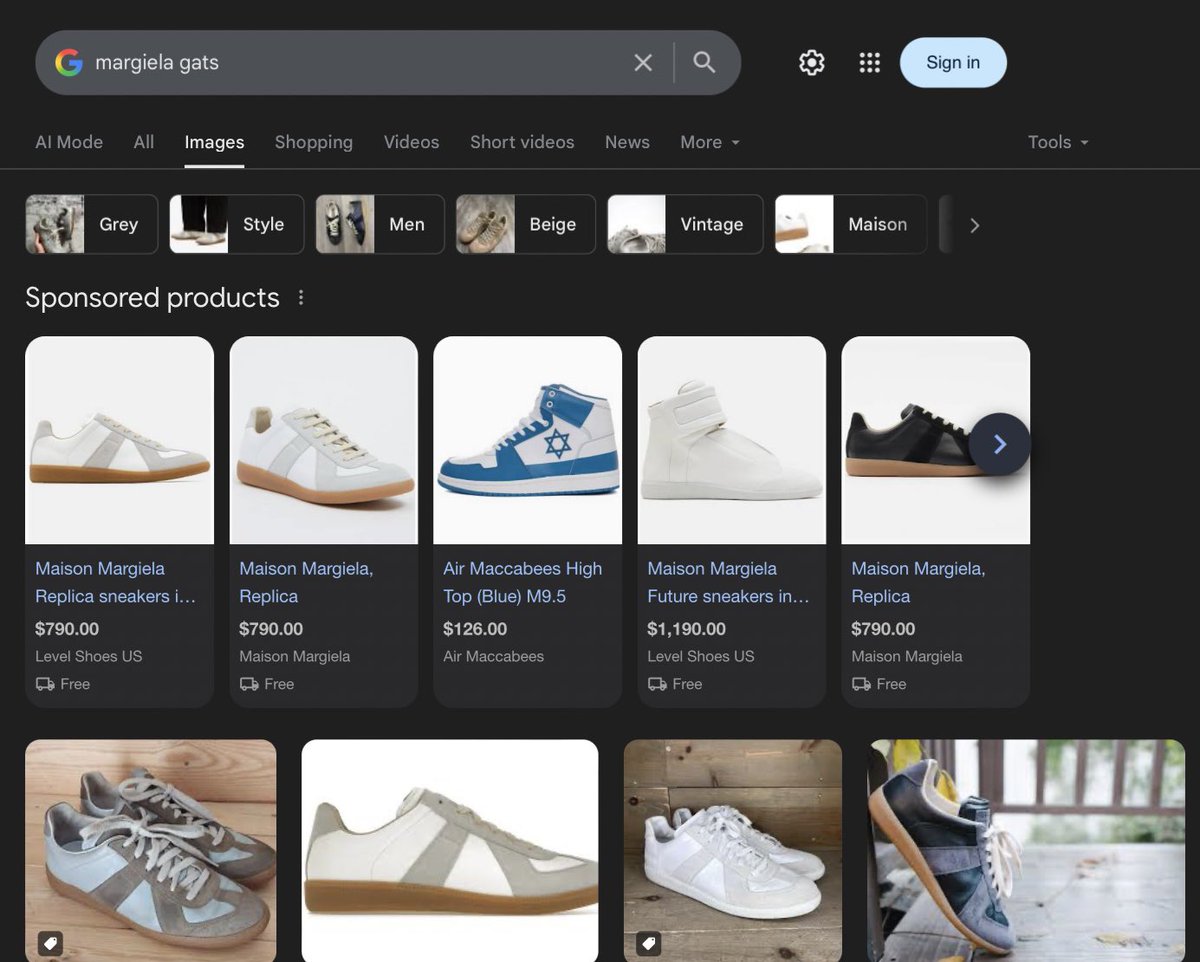Select the Images tab
This screenshot has width=1200, height=962.
pos(214,142)
